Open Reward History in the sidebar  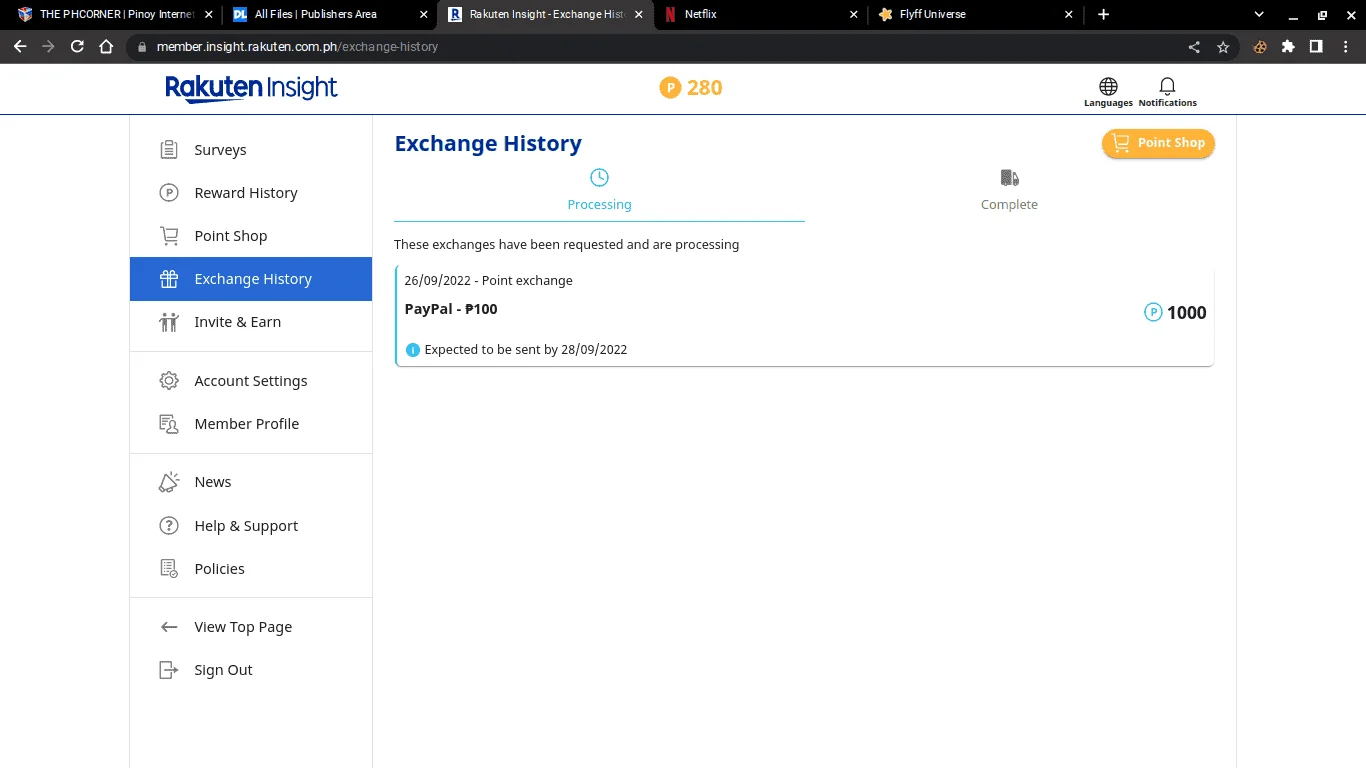coord(250,193)
